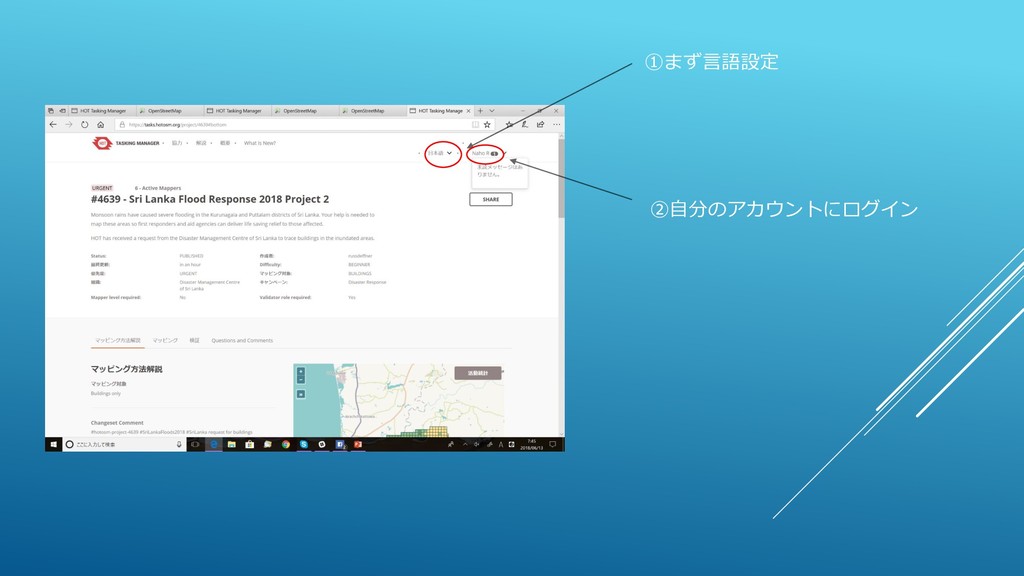Open the 日本語 language dropdown

440,153
